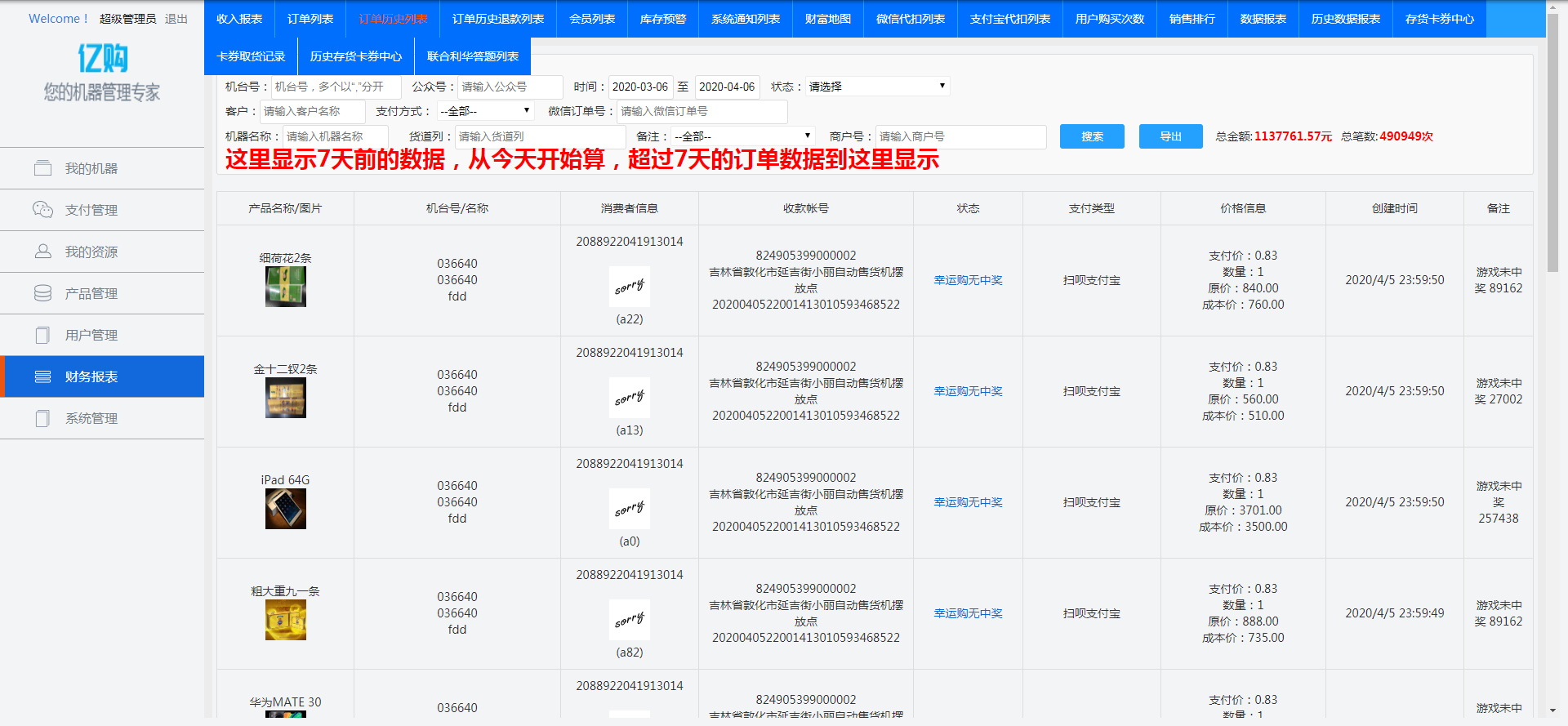Expand the 支付方式 dropdown
The width and height of the screenshot is (1568, 726).
point(485,111)
